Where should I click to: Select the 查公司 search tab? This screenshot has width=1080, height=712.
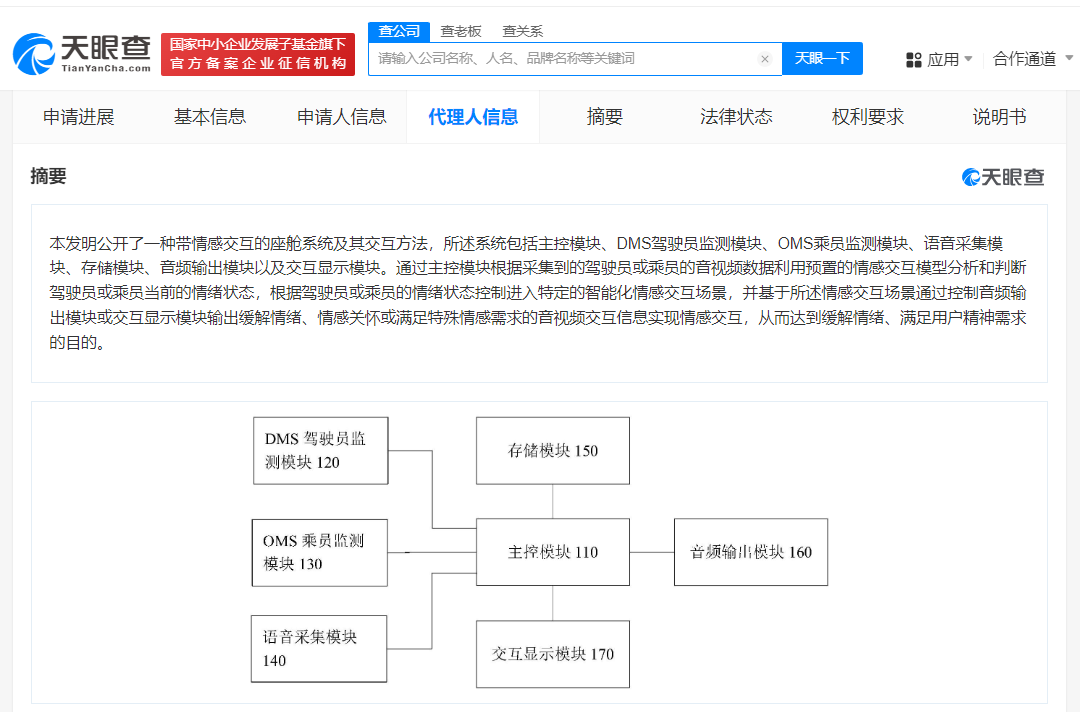click(399, 31)
